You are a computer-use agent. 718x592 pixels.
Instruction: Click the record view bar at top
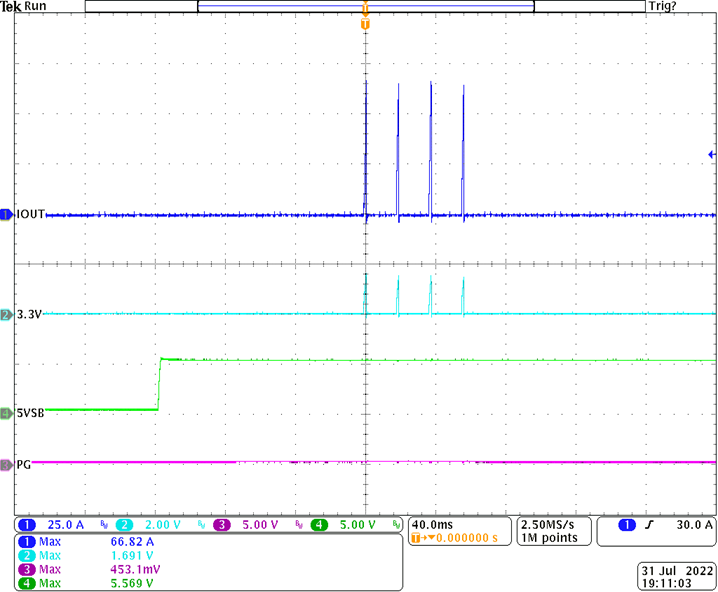365,6
